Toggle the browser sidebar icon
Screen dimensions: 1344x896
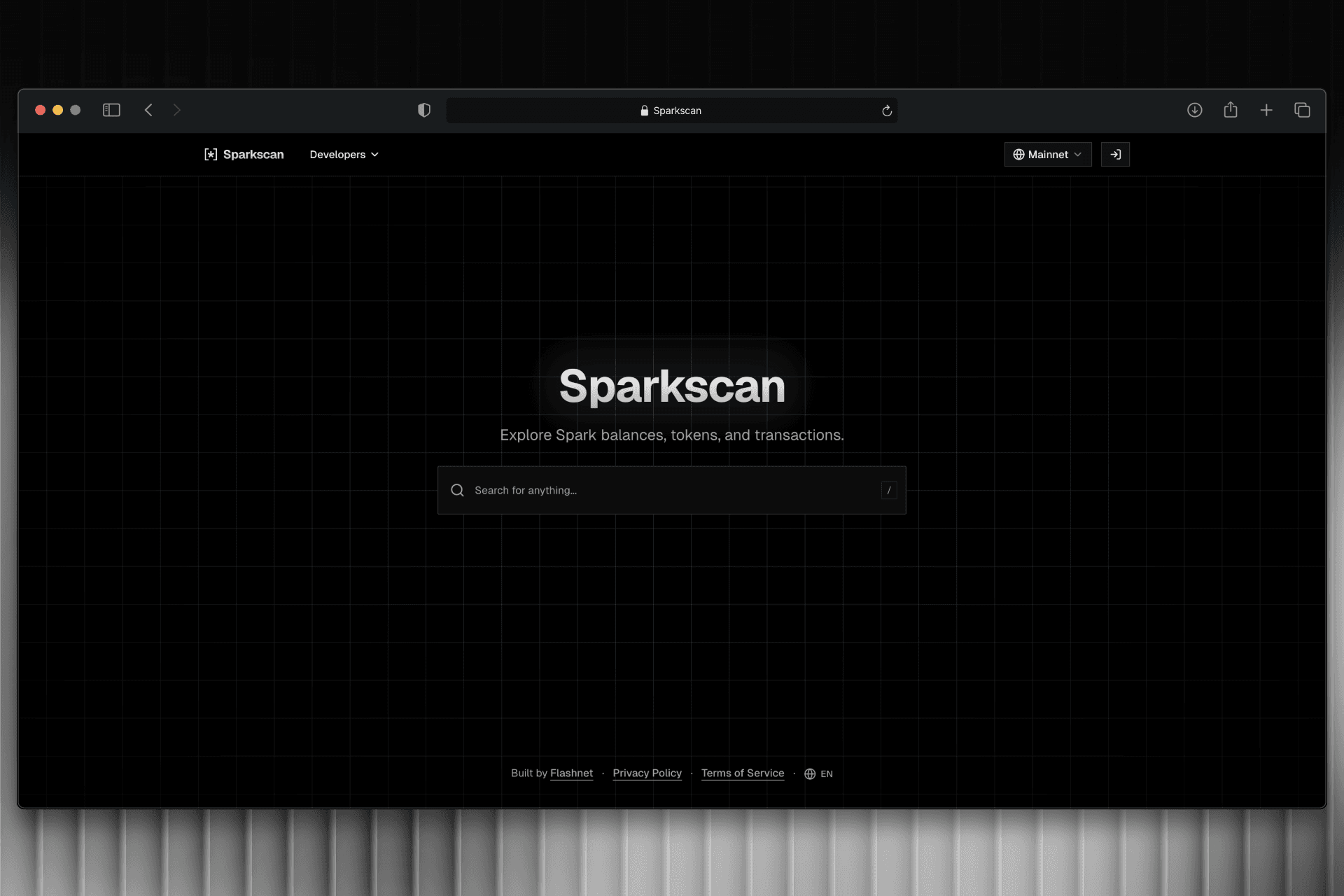(111, 110)
